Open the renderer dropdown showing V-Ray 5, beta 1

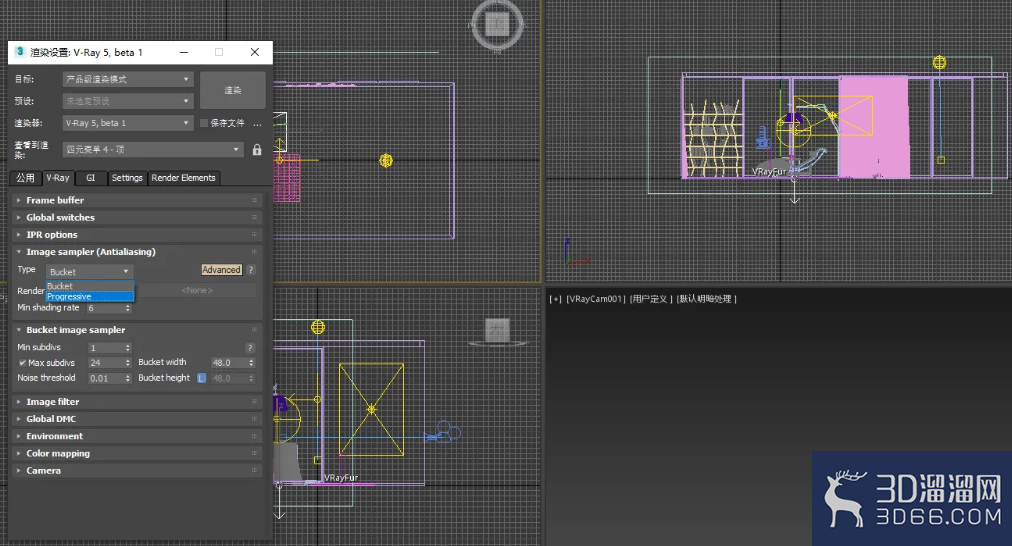[x=128, y=123]
